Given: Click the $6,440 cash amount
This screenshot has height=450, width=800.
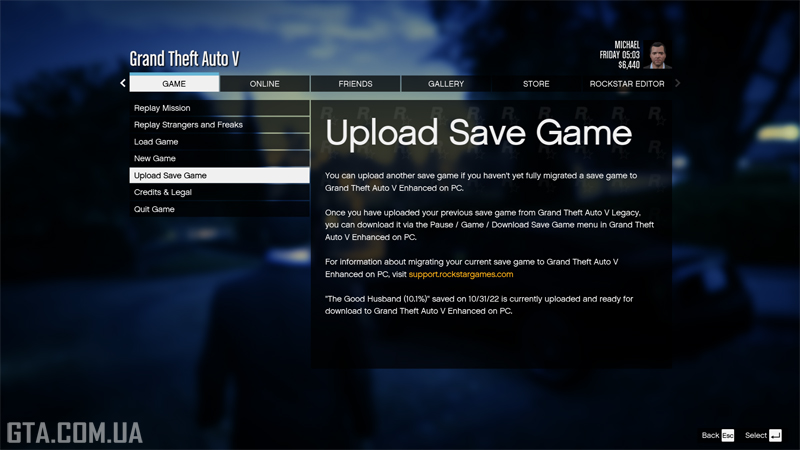Looking at the screenshot, I should [629, 65].
